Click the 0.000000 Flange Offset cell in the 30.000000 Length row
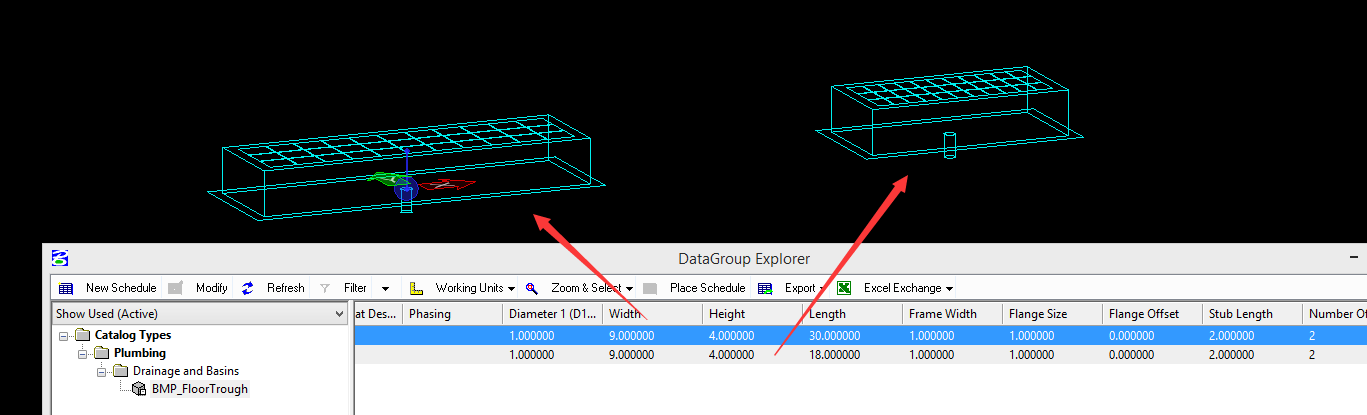Screen dimensions: 1367x415 (1152, 337)
